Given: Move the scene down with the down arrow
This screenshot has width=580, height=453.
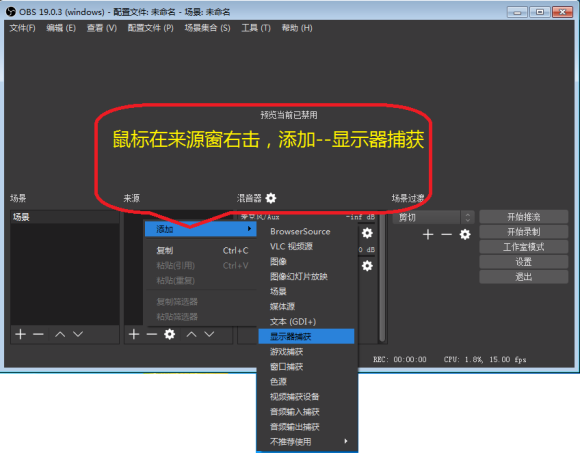Looking at the screenshot, I should (x=78, y=334).
